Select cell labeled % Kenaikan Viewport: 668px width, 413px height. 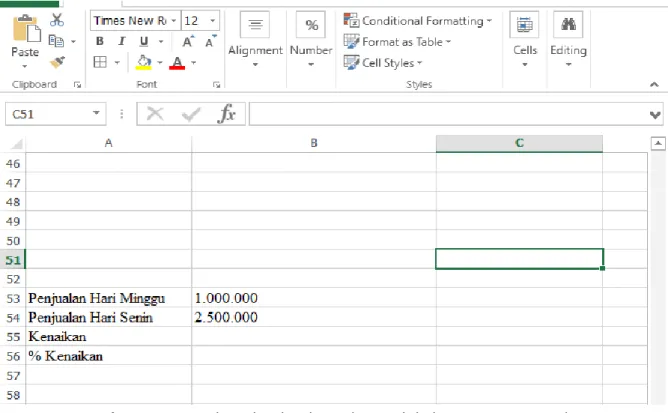109,356
